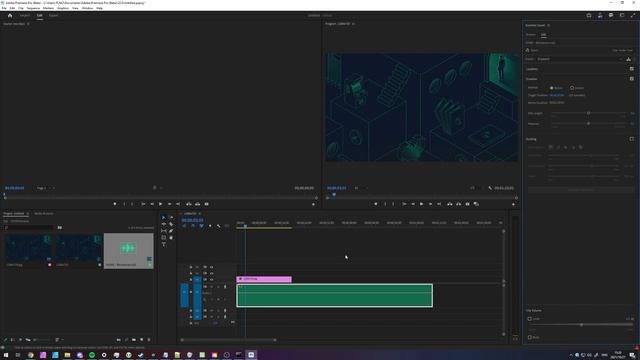Create a new bin in Project panel
The image size is (640, 360).
tap(134, 340)
